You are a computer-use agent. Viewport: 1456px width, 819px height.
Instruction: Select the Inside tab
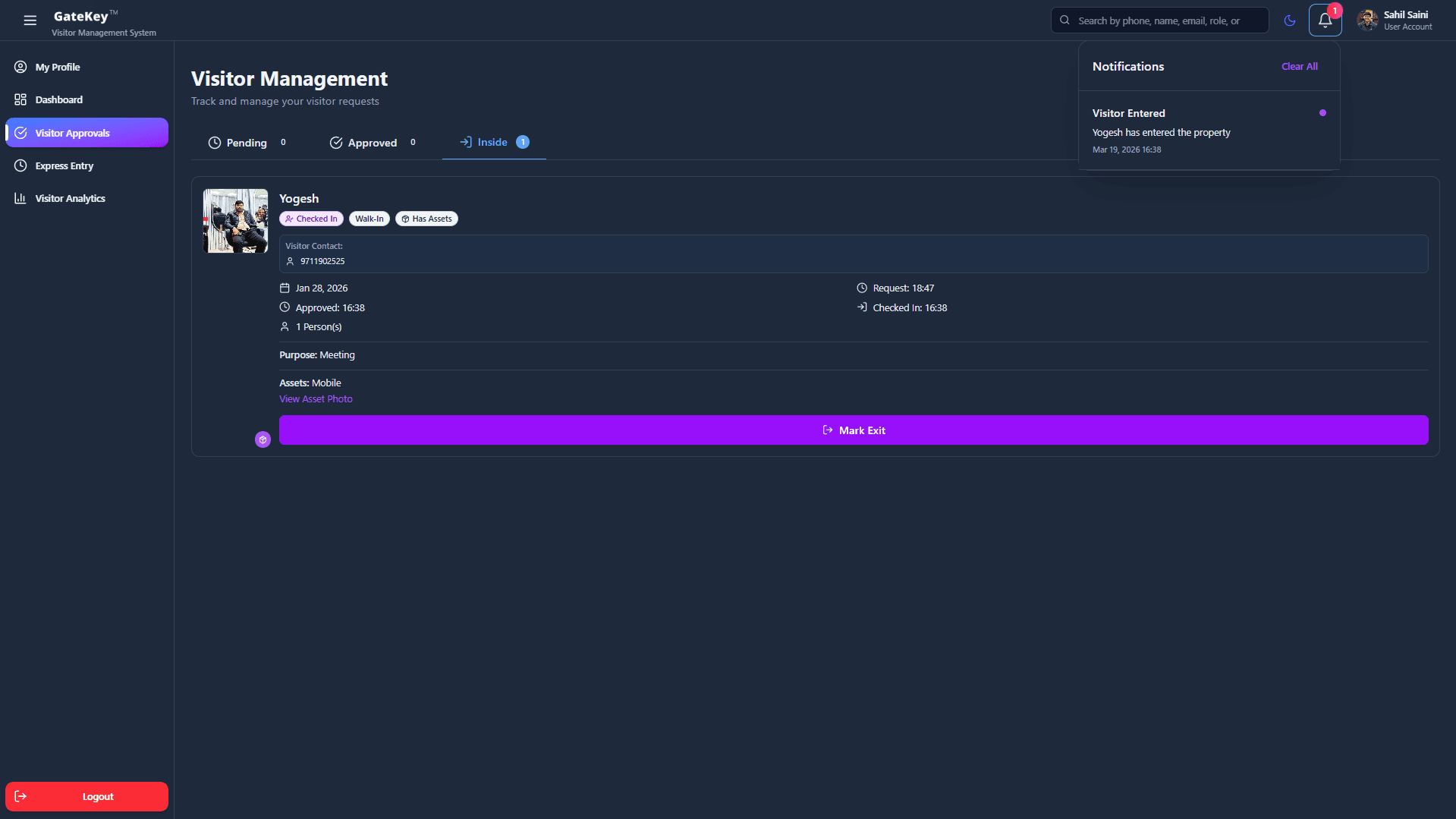click(492, 142)
